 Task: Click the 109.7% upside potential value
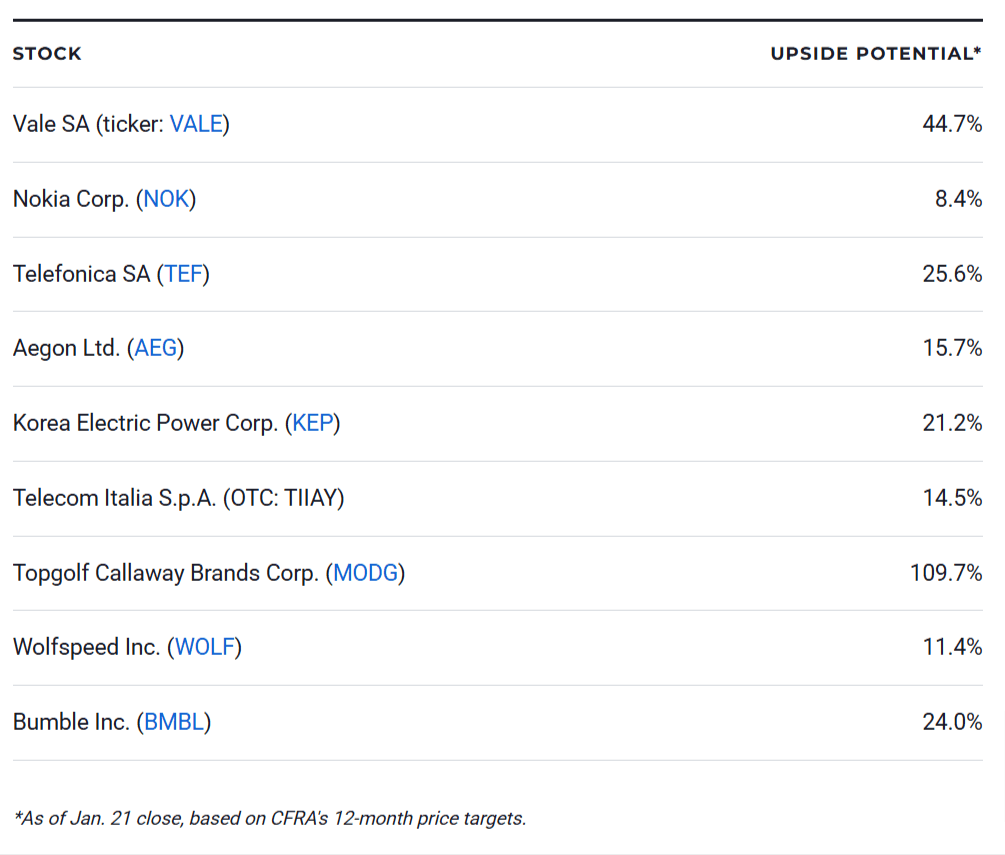(x=946, y=573)
